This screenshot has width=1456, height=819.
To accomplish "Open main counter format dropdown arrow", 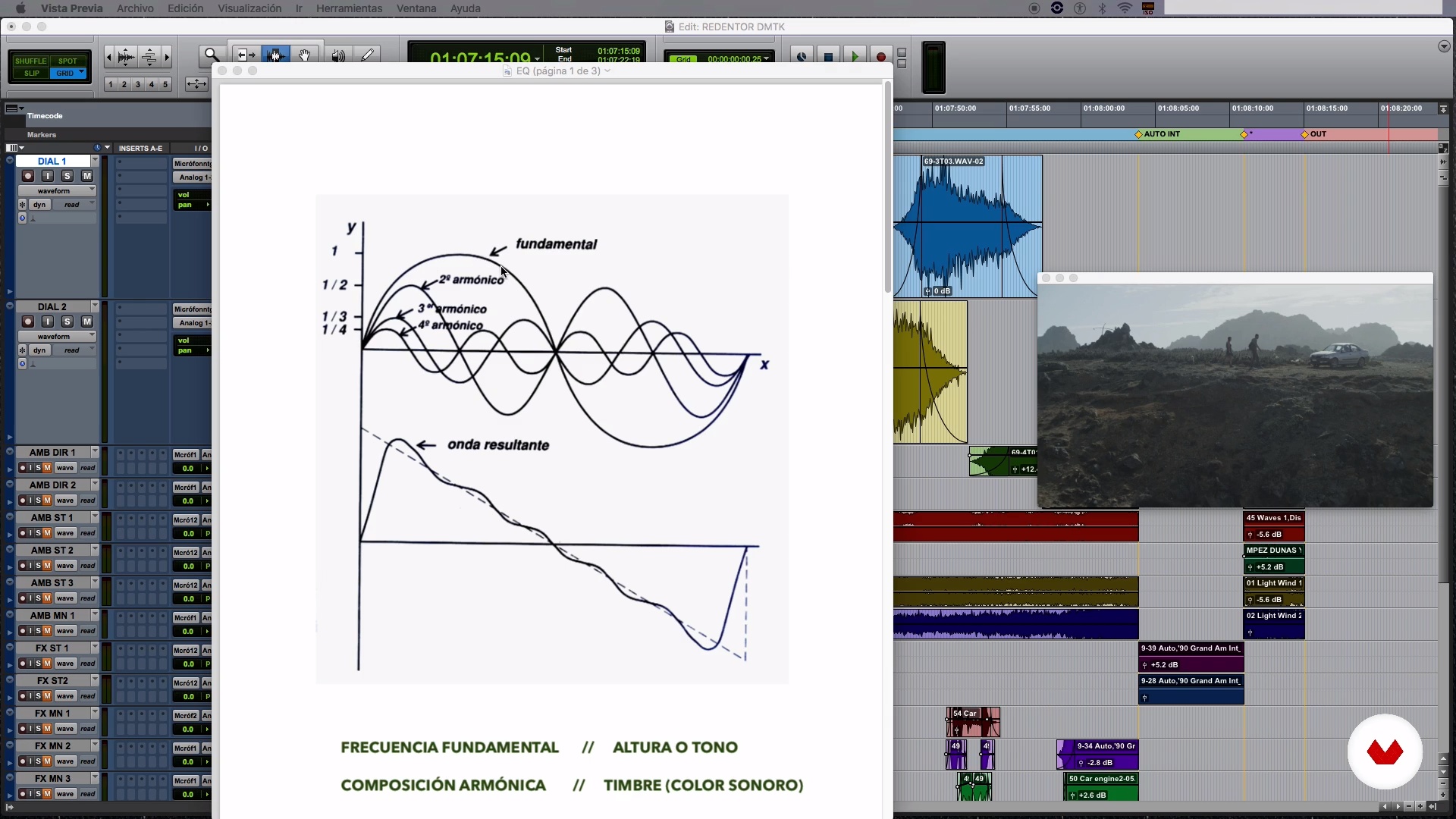I will pyautogui.click(x=537, y=58).
